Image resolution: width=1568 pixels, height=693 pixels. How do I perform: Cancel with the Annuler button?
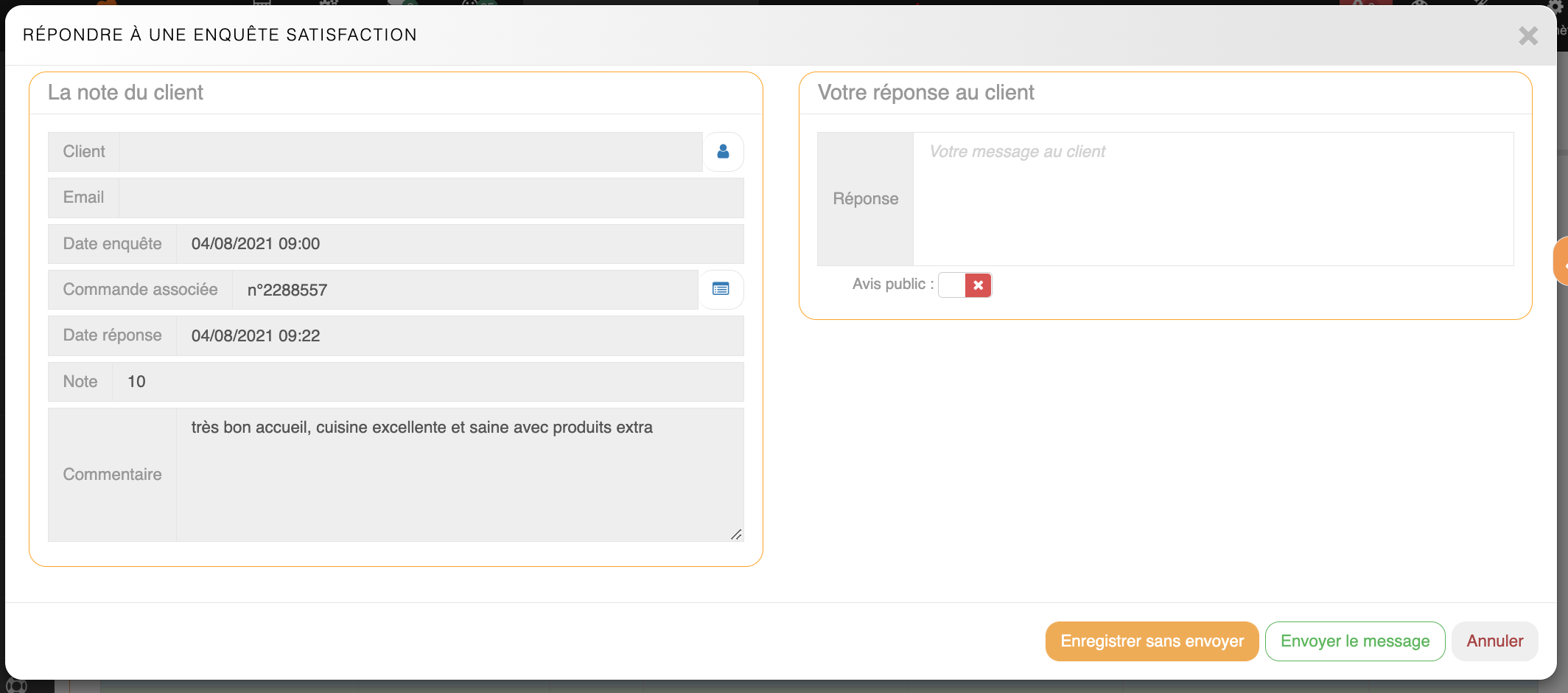coord(1494,641)
